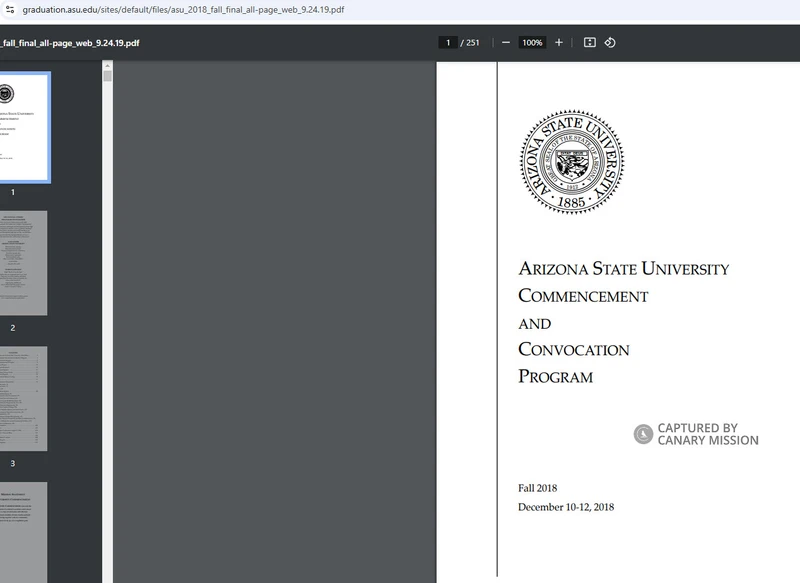Click the Arizona State University seal image
This screenshot has height=583, width=800.
[572, 162]
